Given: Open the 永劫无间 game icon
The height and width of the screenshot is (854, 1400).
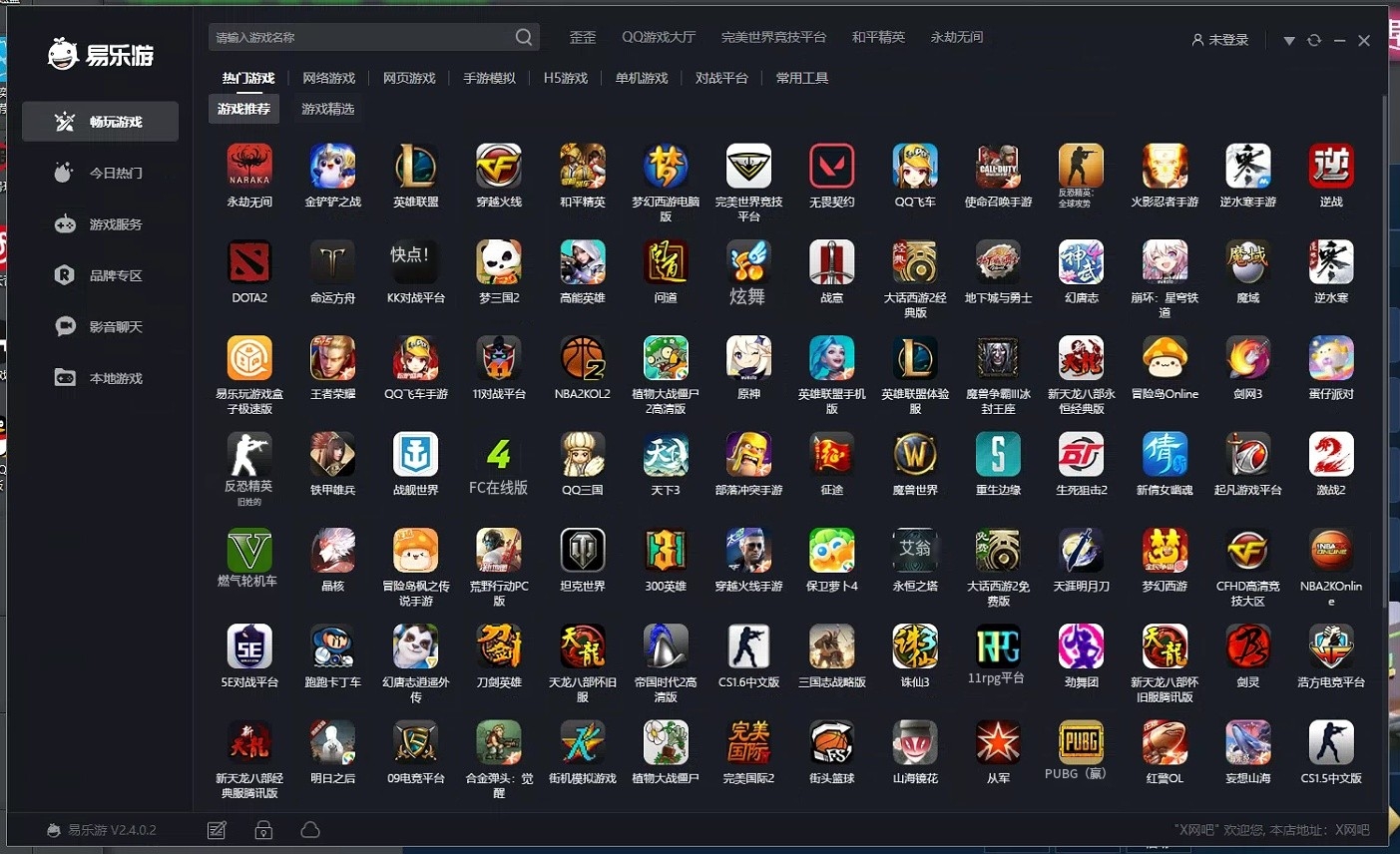Looking at the screenshot, I should click(249, 167).
